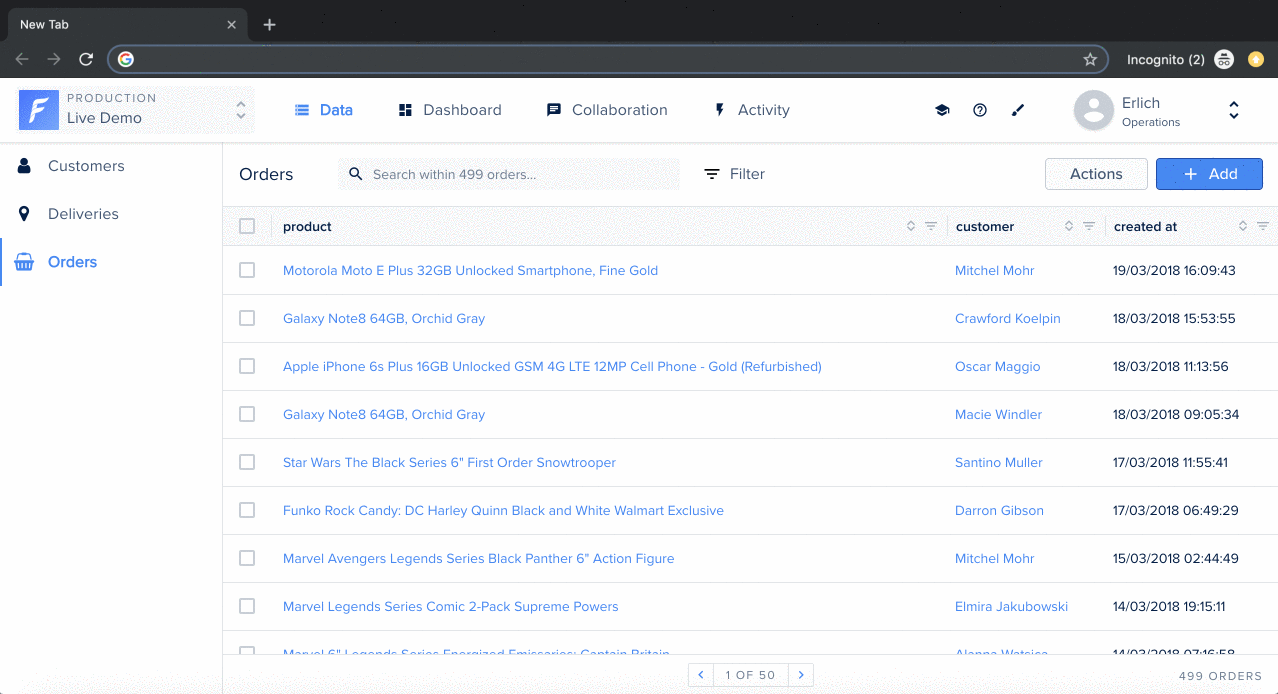Viewport: 1278px width, 694px height.
Task: Bookmark page with the star icon
Action: coord(1090,59)
